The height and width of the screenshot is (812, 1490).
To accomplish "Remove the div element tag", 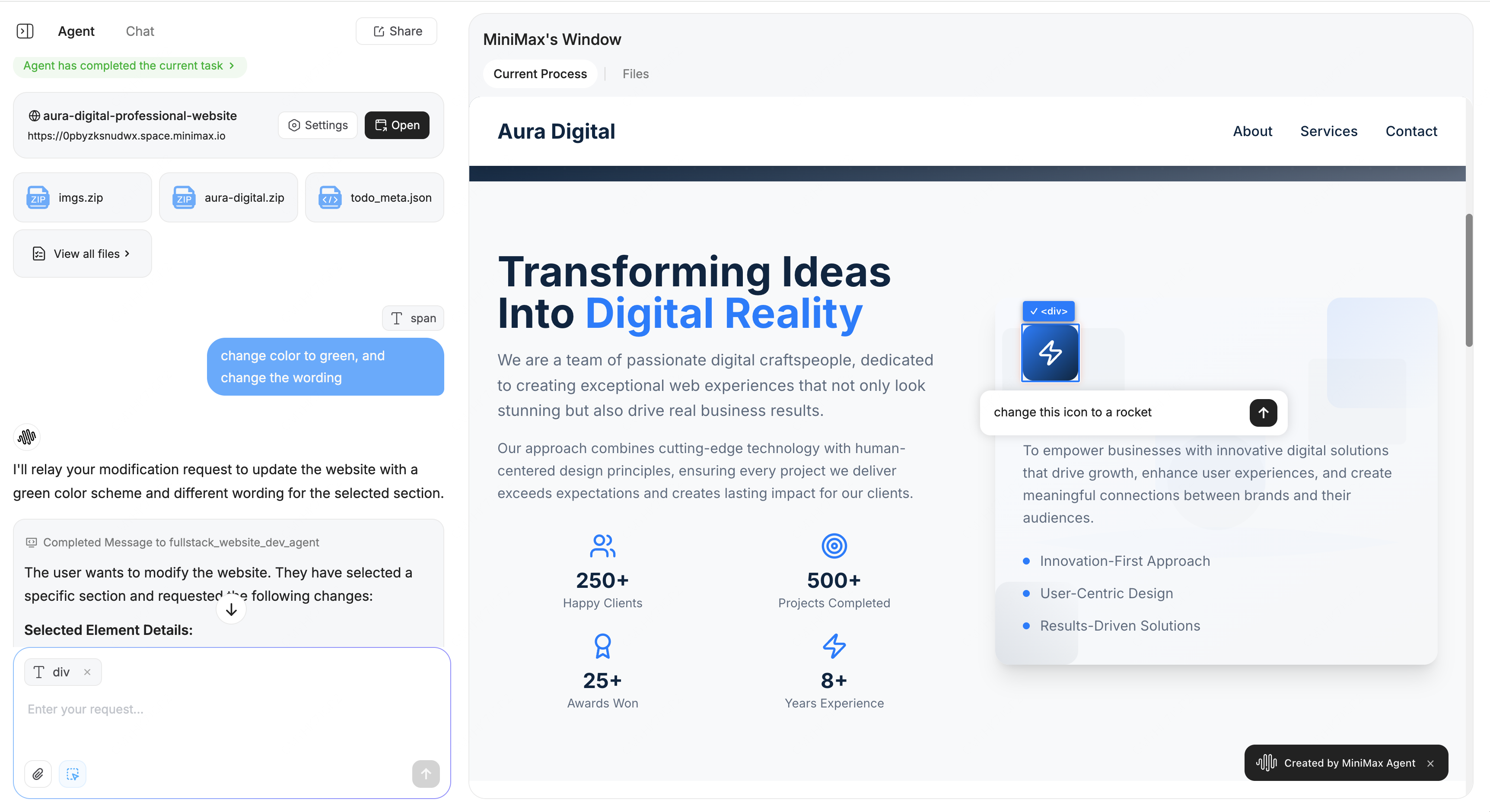I will coord(87,672).
